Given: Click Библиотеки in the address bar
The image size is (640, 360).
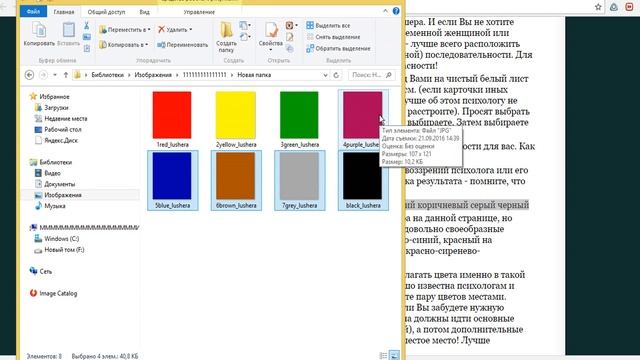Looking at the screenshot, I should pos(107,75).
